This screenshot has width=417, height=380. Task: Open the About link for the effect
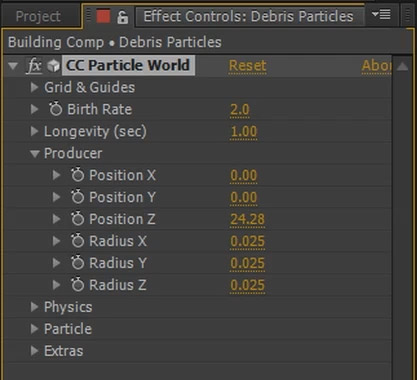click(x=376, y=66)
